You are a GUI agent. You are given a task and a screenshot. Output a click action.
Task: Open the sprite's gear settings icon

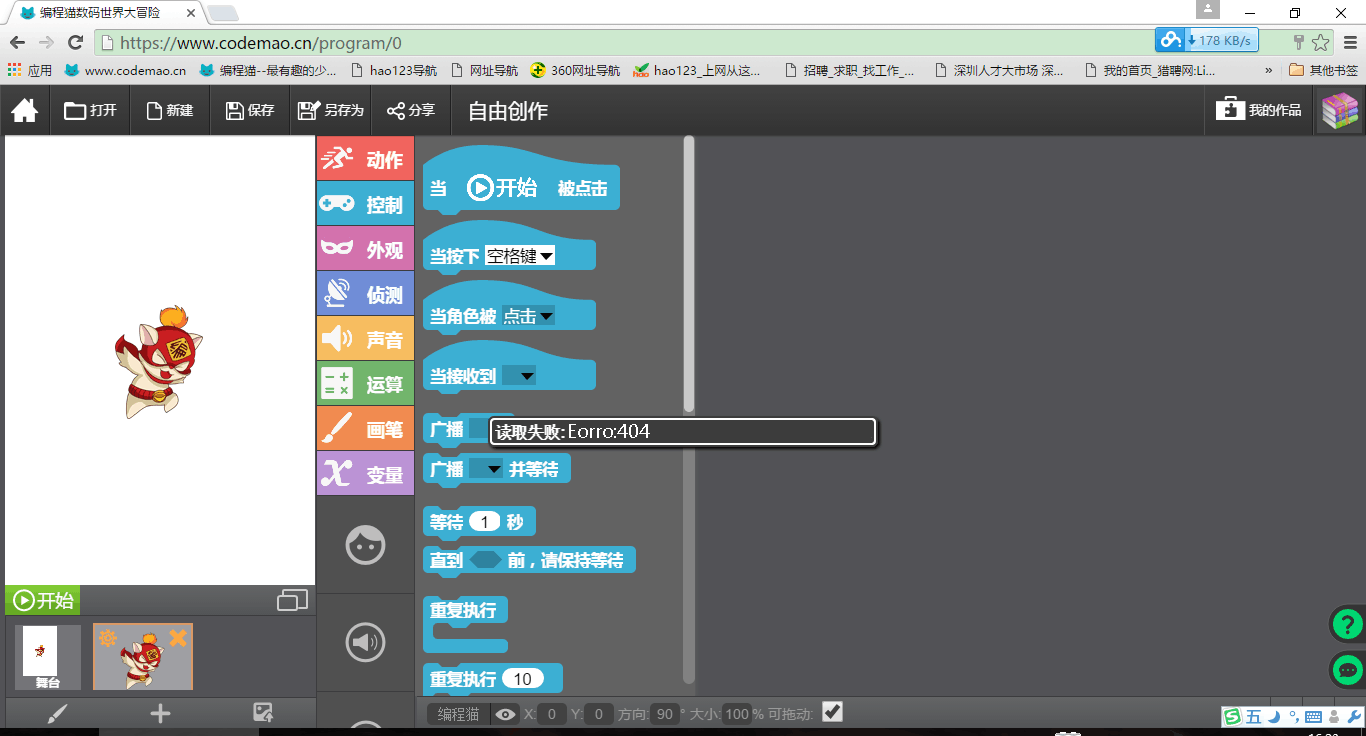(x=107, y=638)
